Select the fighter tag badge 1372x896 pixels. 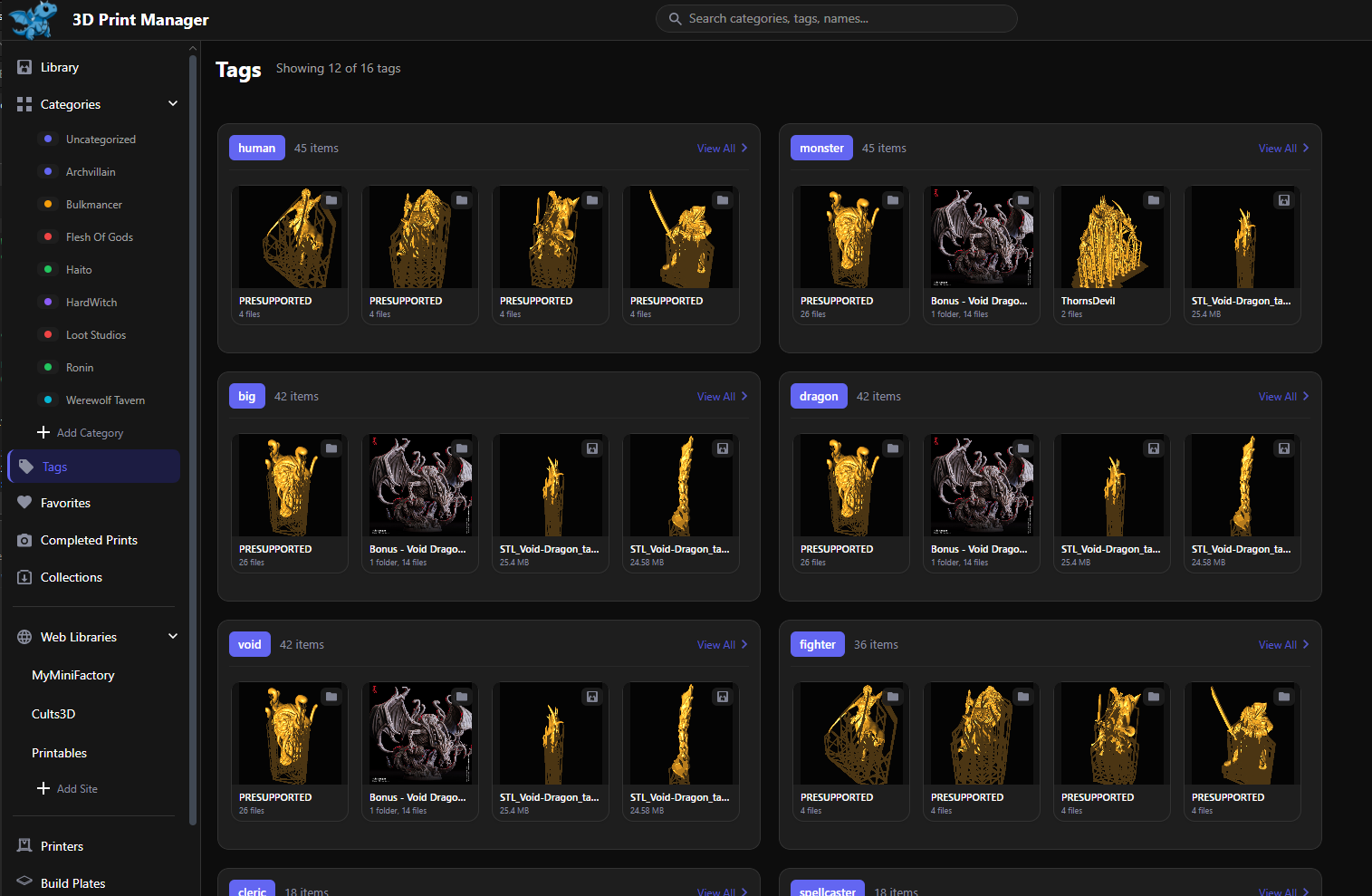(818, 644)
